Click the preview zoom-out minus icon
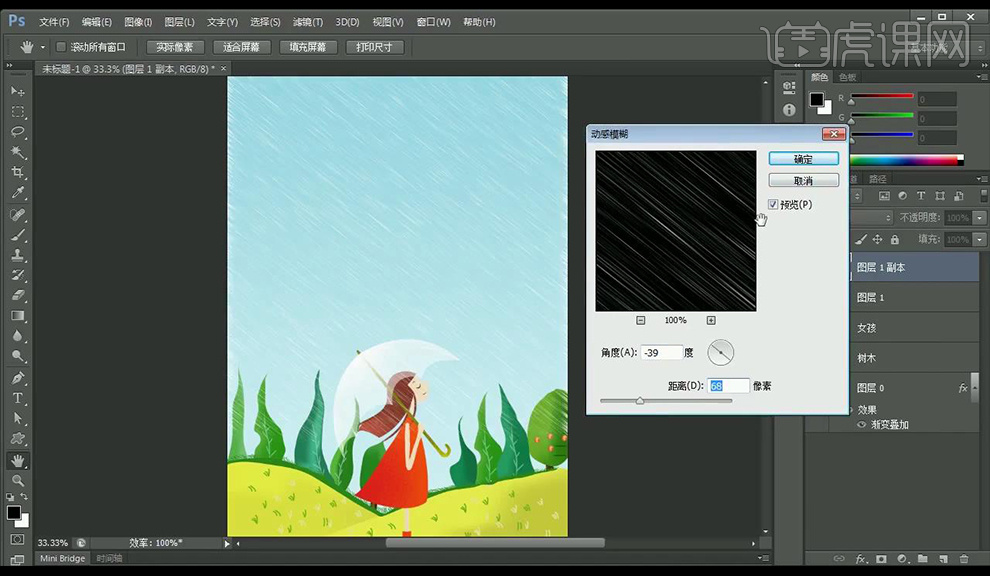The image size is (990, 576). [x=641, y=320]
